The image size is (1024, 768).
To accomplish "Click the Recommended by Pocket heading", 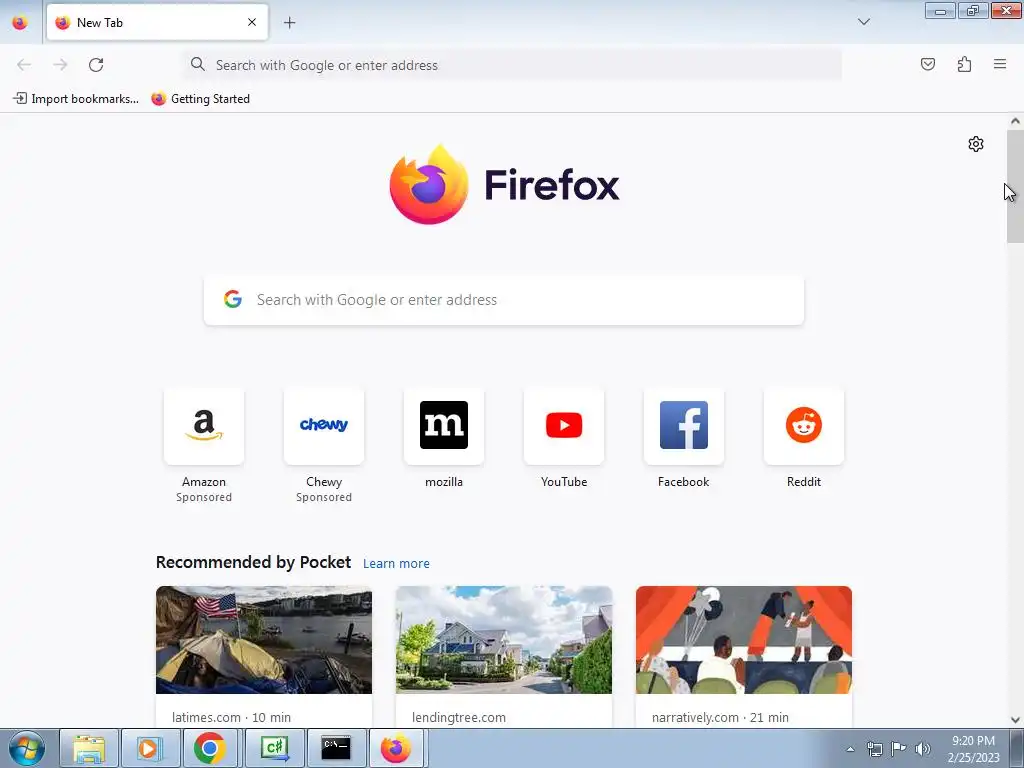I will [253, 562].
